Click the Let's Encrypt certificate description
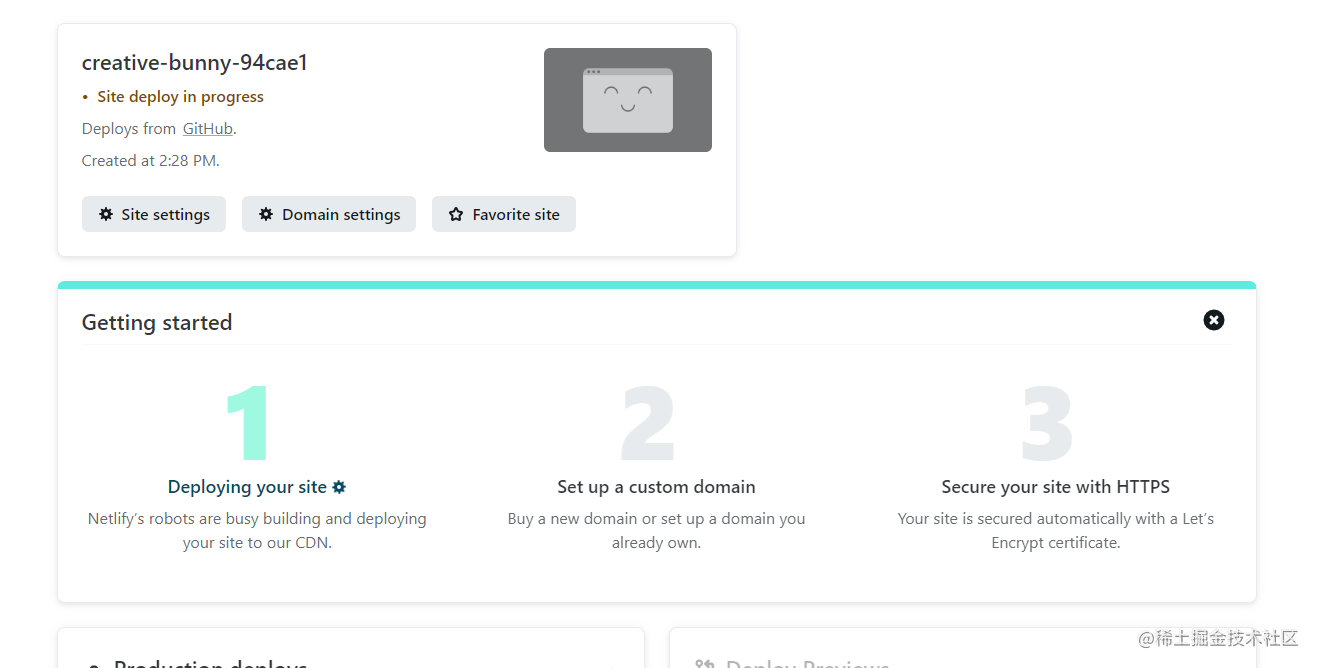Screen dimensions: 1318x668 coord(1056,531)
